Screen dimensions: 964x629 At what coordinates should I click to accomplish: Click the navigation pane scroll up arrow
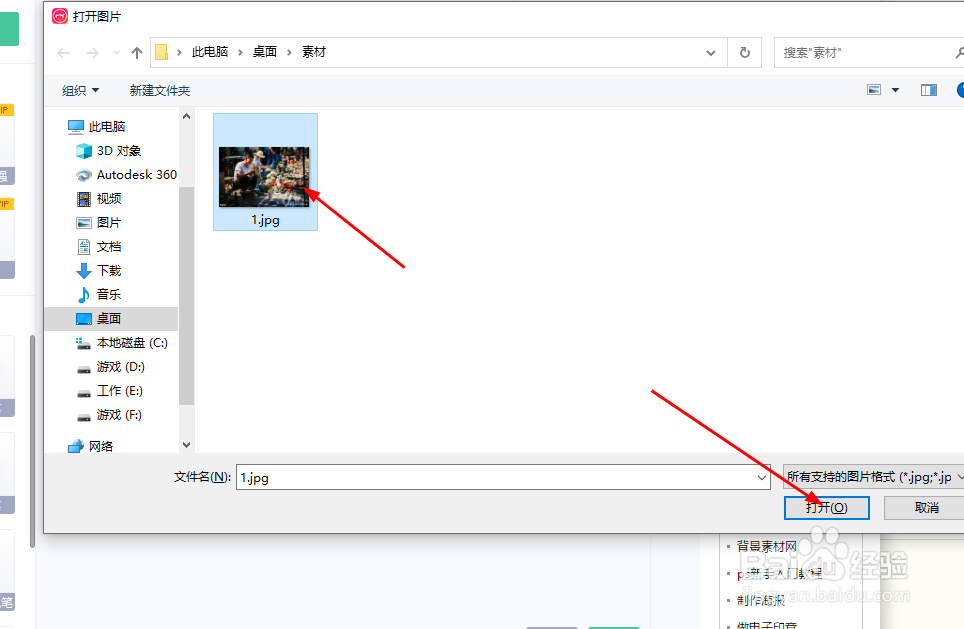click(186, 116)
